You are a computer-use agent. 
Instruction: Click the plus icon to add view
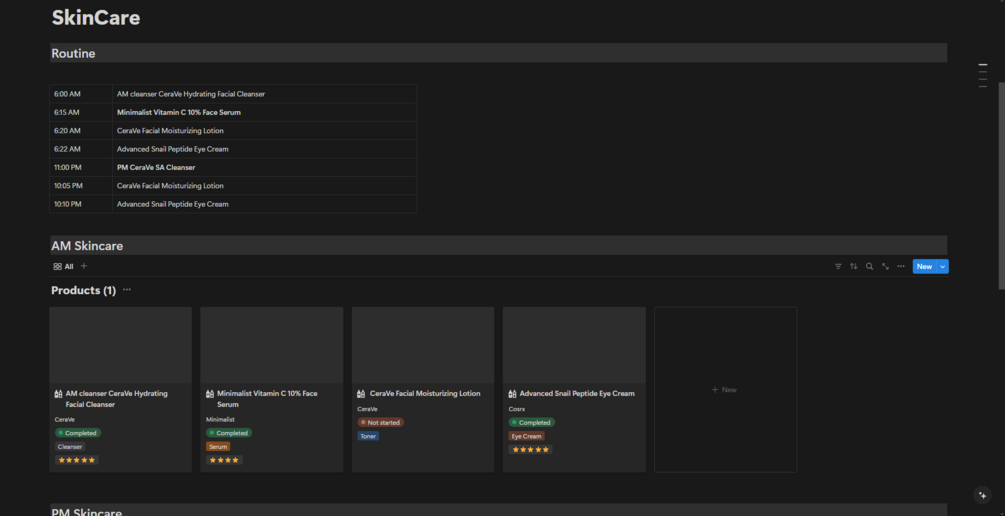coord(84,266)
